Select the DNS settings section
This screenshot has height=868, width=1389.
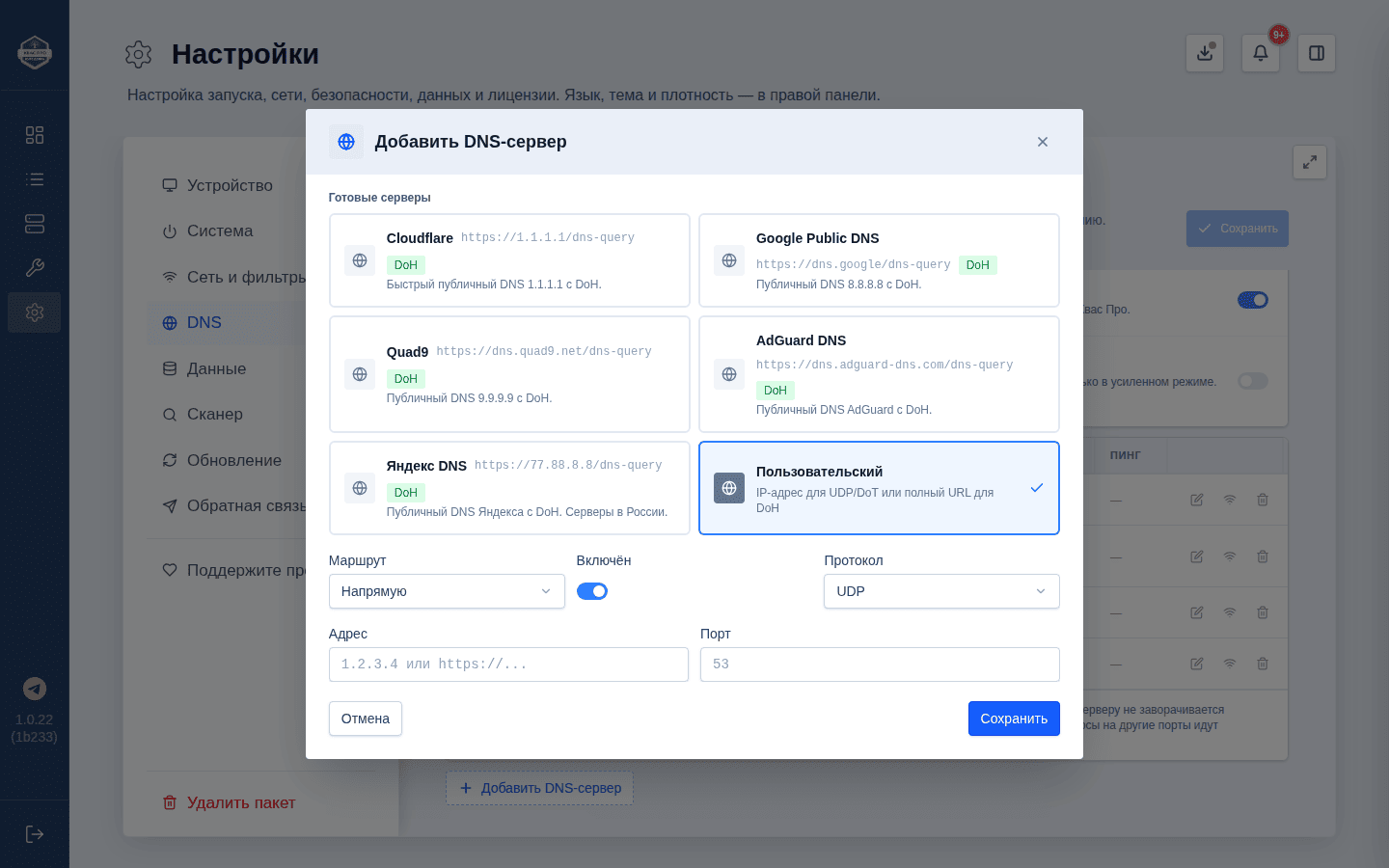pos(230,323)
